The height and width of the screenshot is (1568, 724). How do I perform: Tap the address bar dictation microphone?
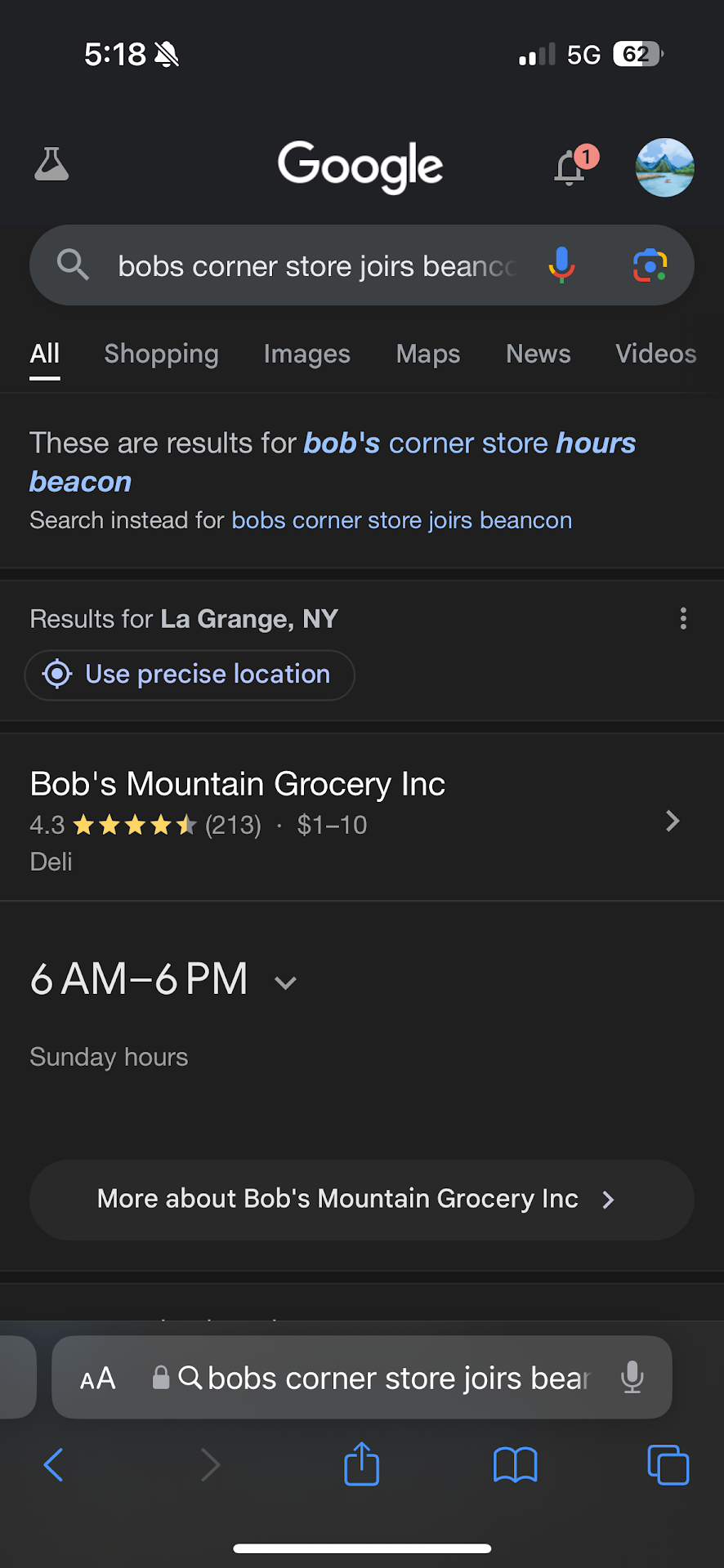tap(632, 1378)
